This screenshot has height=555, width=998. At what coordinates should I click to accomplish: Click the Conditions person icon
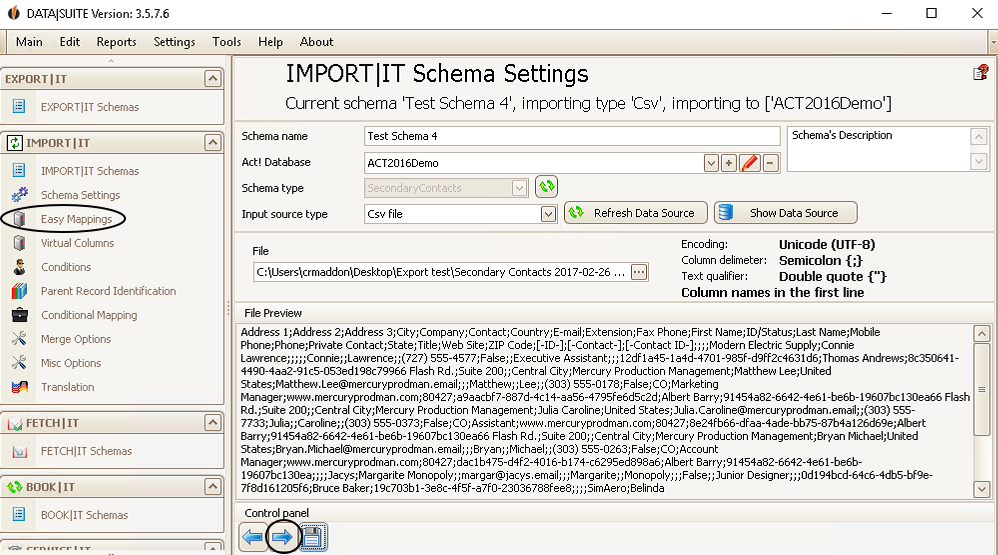tap(19, 267)
